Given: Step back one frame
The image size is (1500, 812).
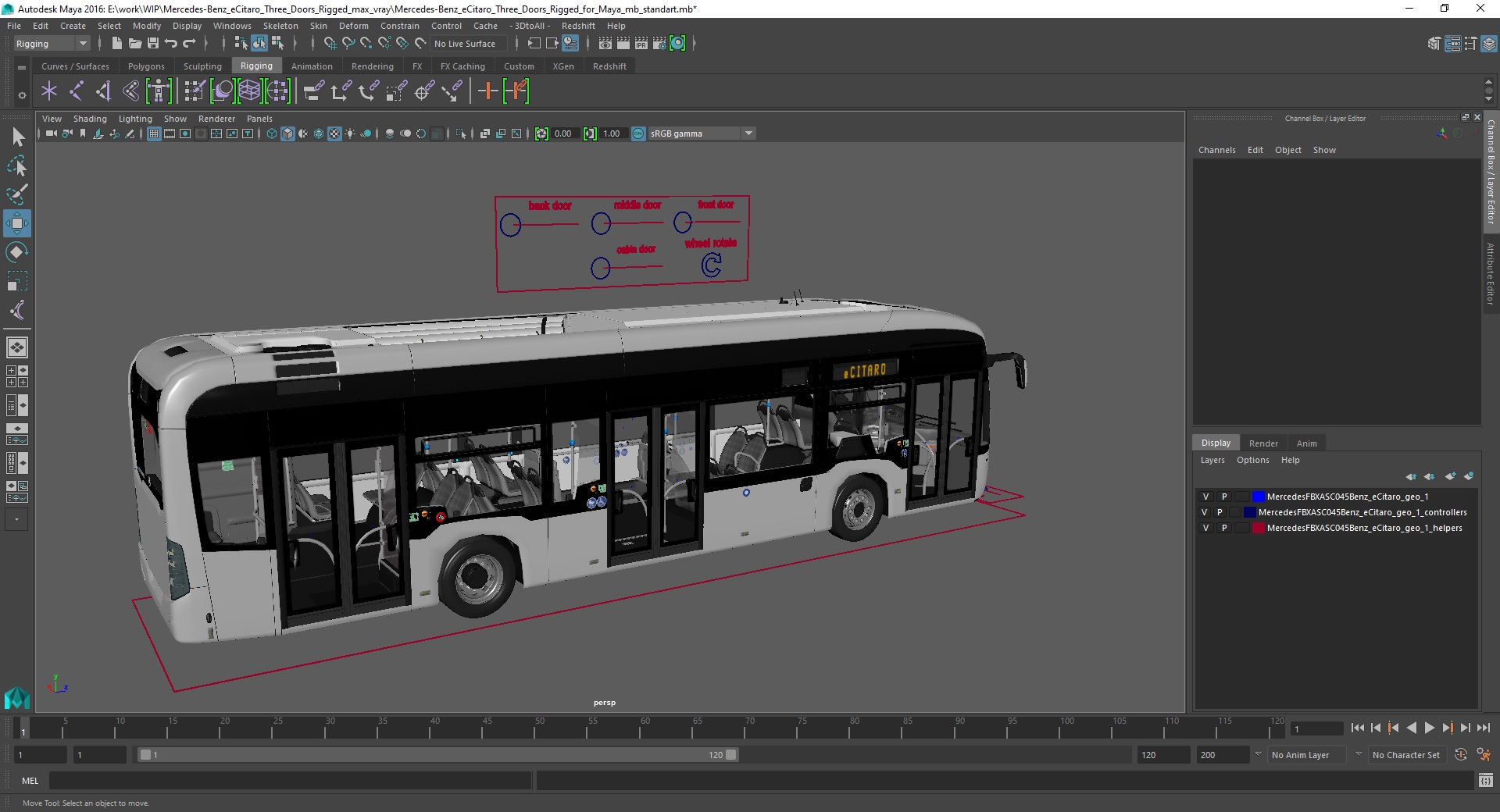Looking at the screenshot, I should (1376, 728).
